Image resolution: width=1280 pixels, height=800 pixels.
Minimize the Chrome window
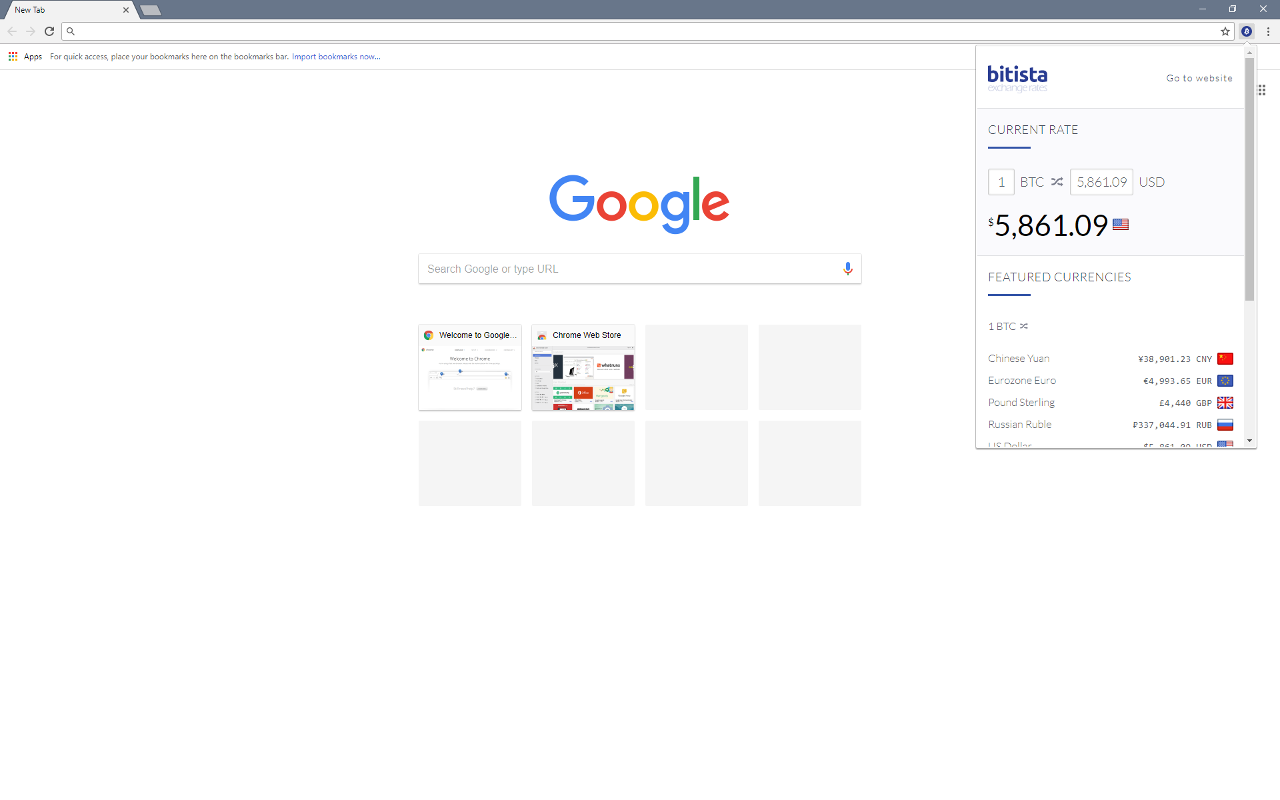coord(1202,9)
